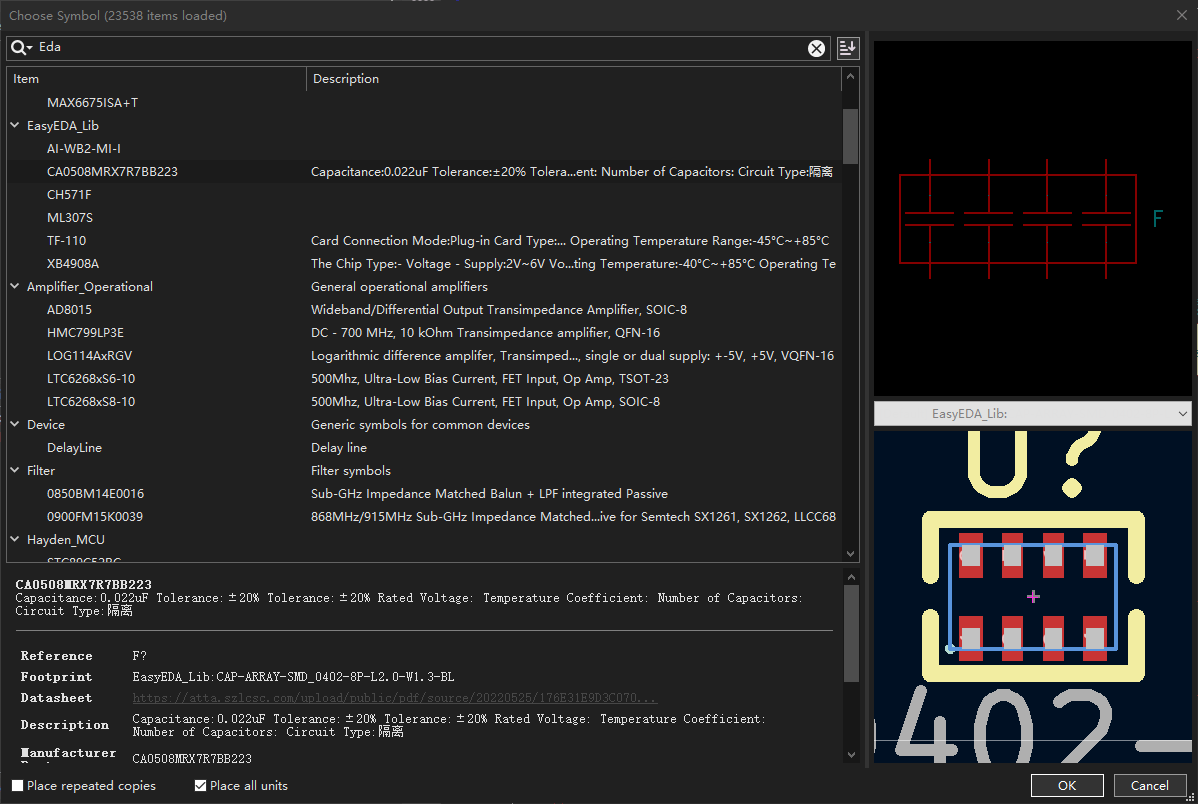Click the sort results button
Image resolution: width=1198 pixels, height=804 pixels.
pos(847,48)
